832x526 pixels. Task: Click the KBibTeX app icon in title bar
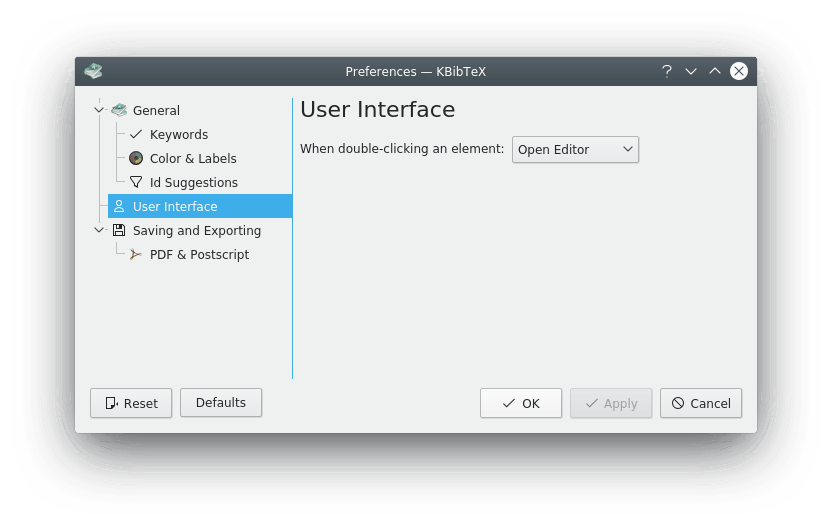(x=93, y=71)
